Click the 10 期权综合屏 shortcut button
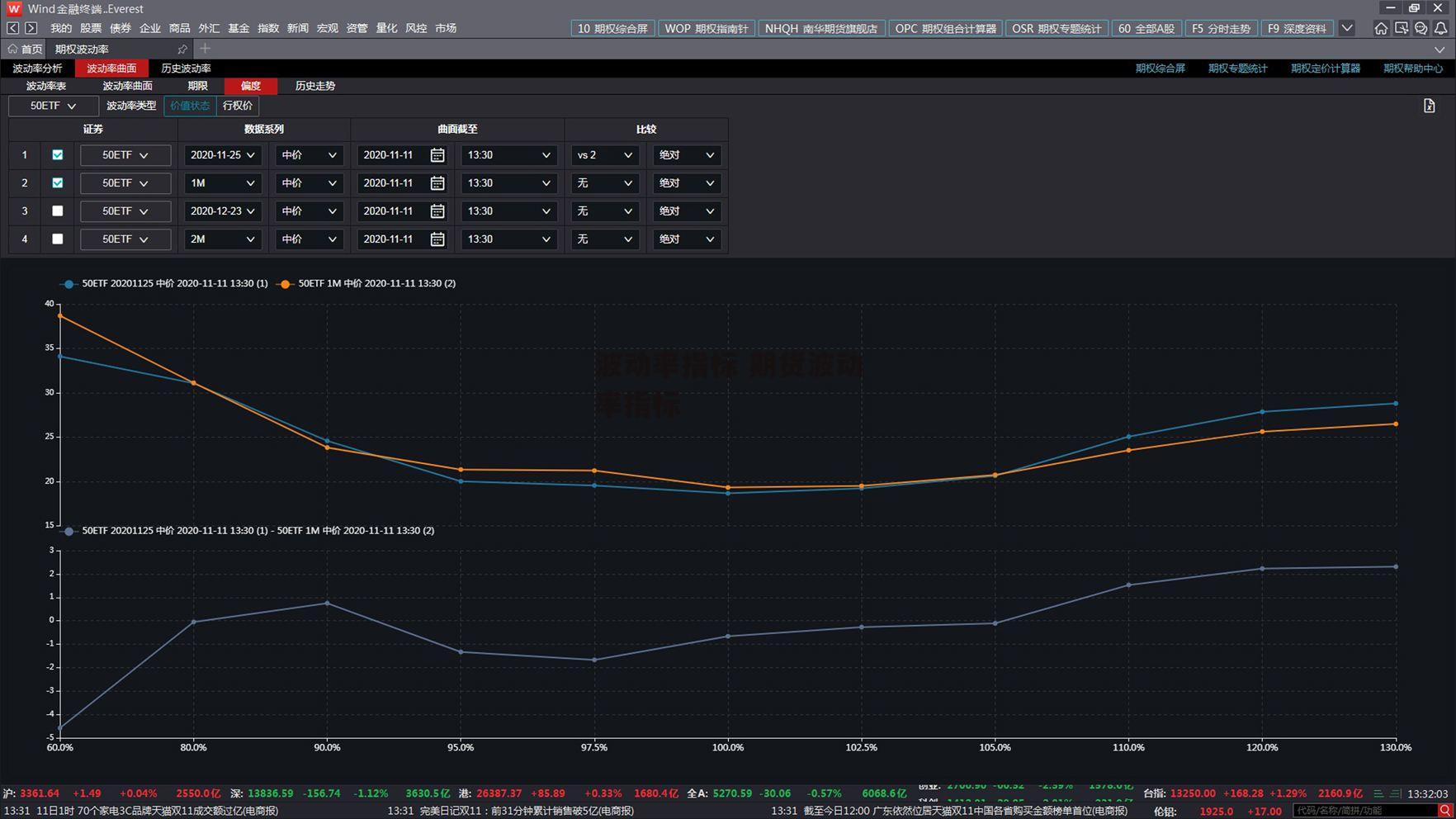This screenshot has width=1456, height=819. pyautogui.click(x=612, y=28)
